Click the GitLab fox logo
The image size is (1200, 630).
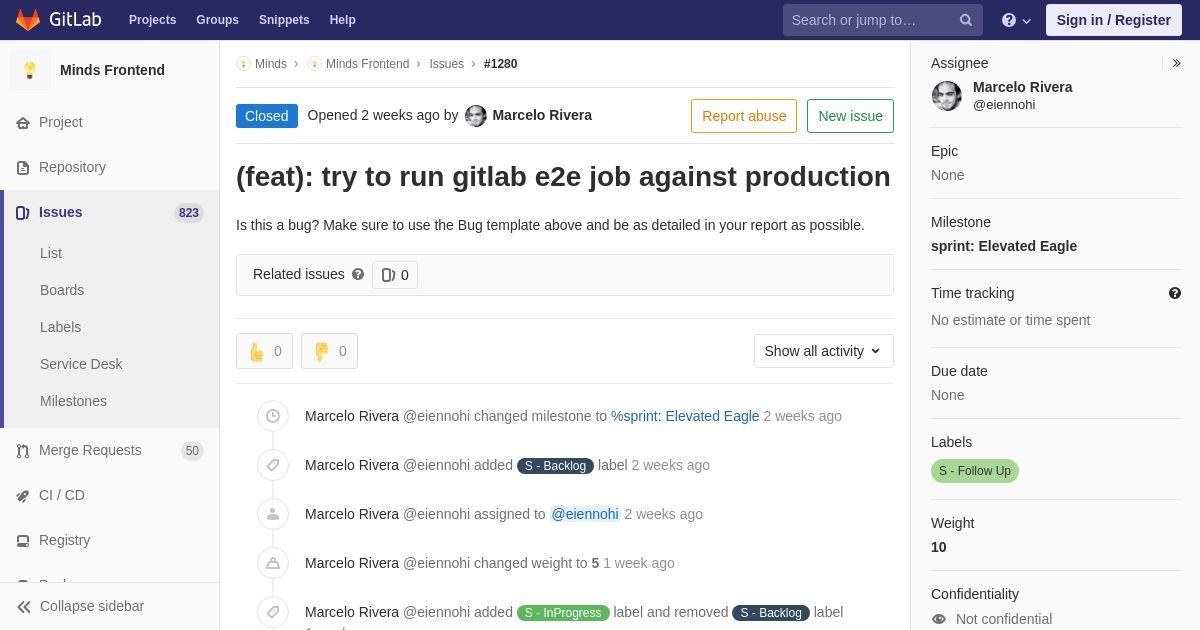tap(28, 20)
